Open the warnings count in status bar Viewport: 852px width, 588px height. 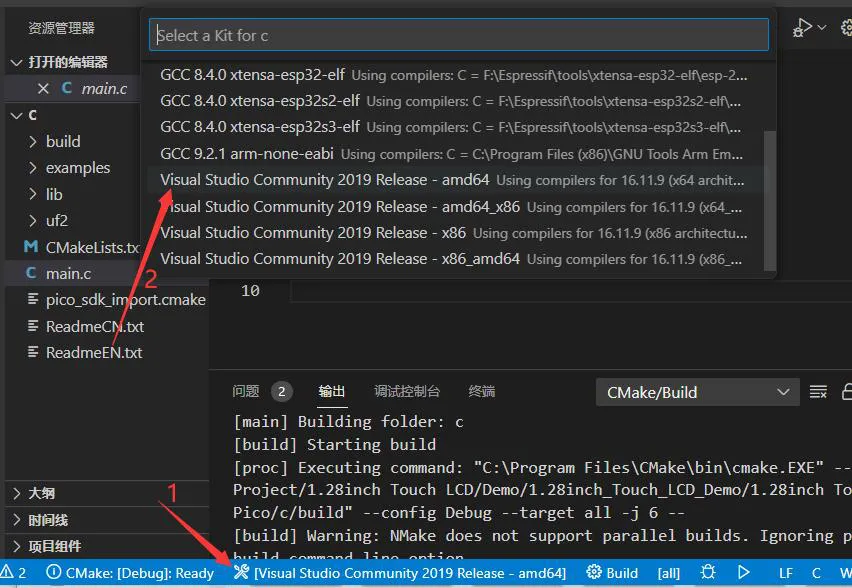[14, 573]
